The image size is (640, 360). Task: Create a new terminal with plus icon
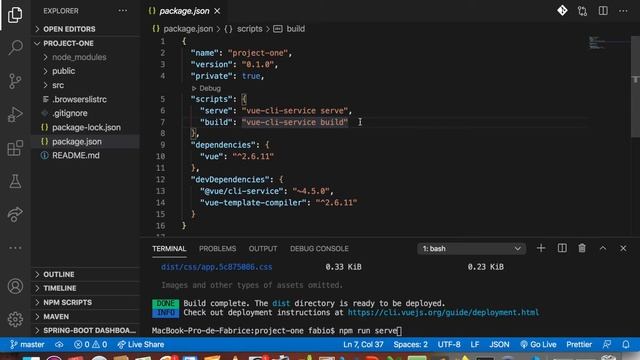click(x=541, y=248)
